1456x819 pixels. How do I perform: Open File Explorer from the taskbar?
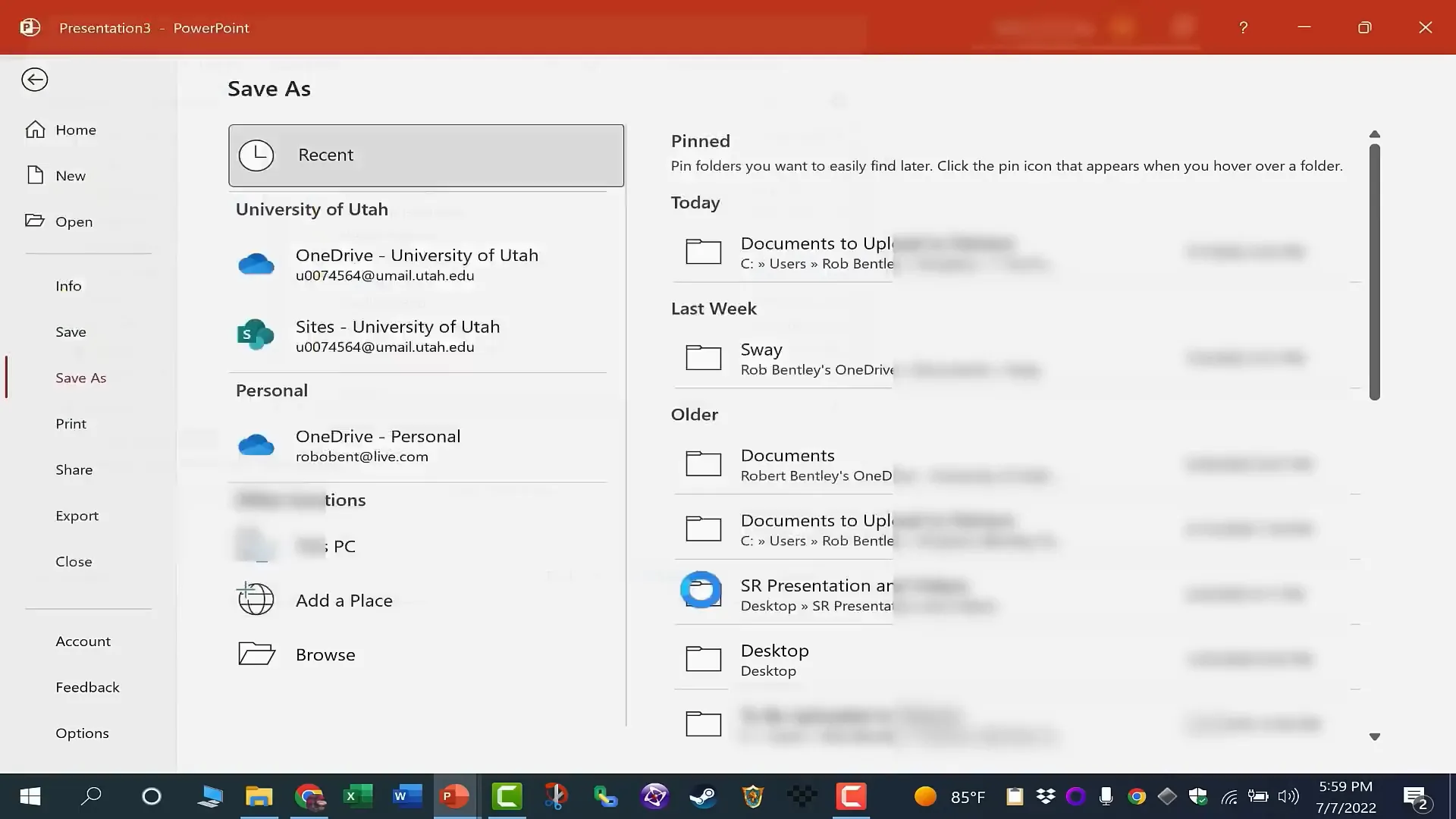259,796
